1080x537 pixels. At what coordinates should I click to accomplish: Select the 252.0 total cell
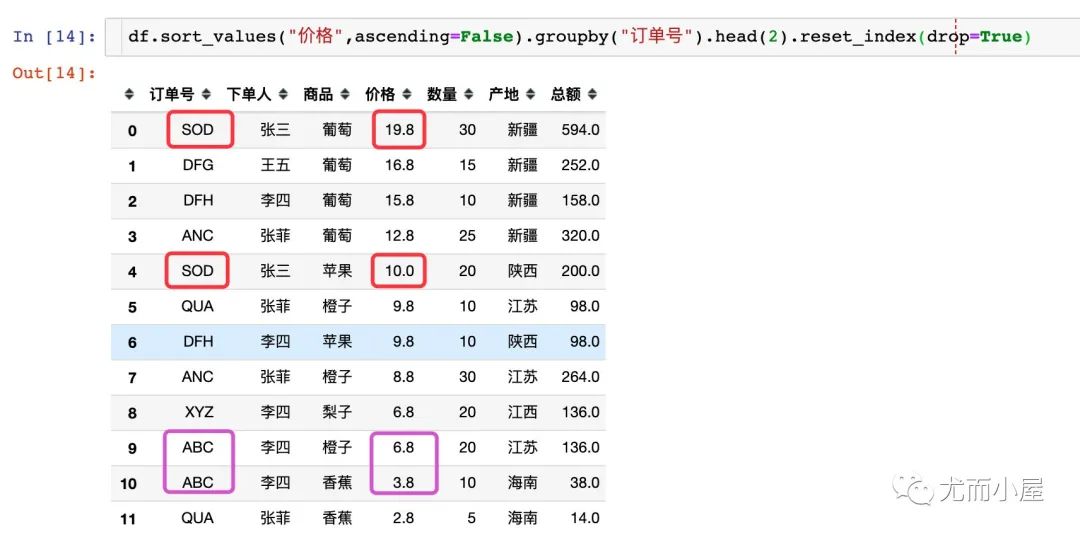(580, 165)
